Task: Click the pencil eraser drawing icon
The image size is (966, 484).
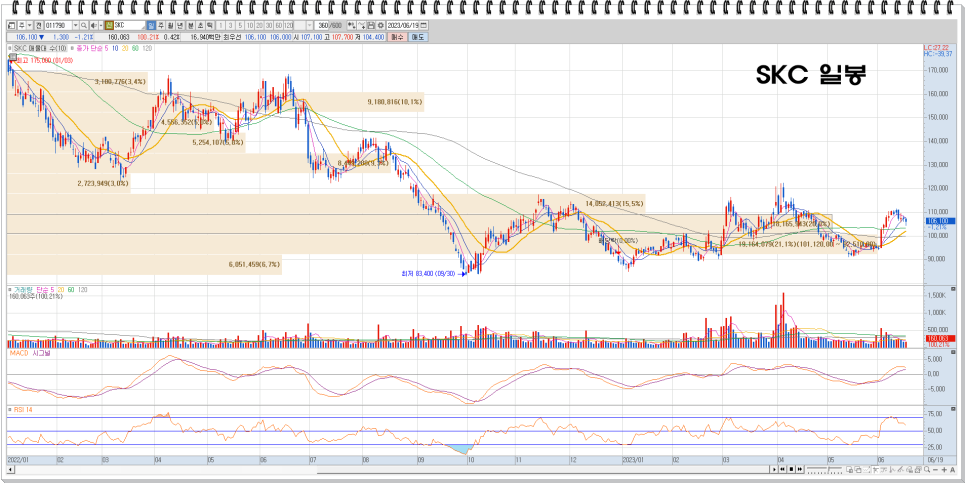Action: click(x=900, y=469)
